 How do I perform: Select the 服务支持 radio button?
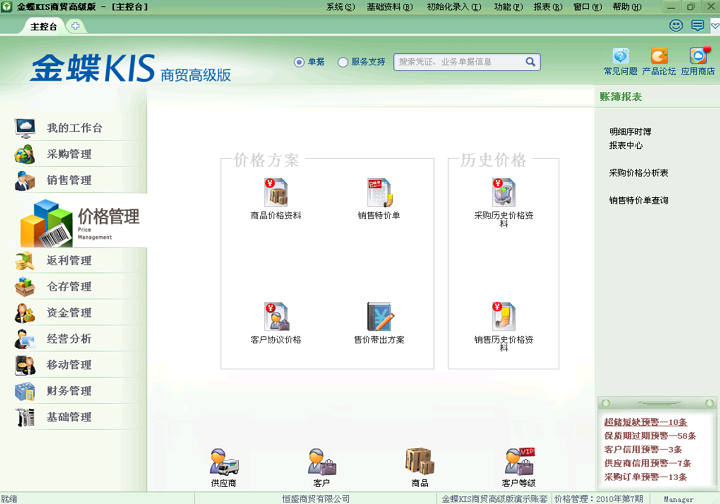(343, 62)
